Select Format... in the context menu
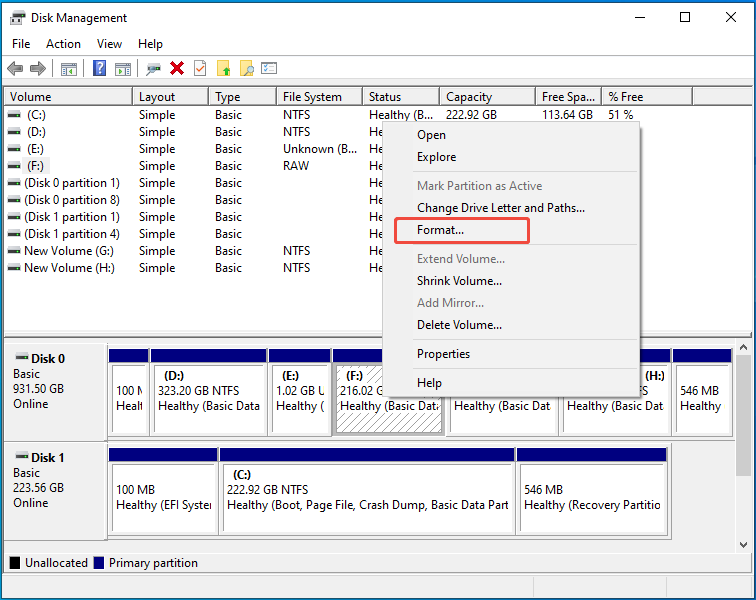756x600 pixels. (x=441, y=230)
